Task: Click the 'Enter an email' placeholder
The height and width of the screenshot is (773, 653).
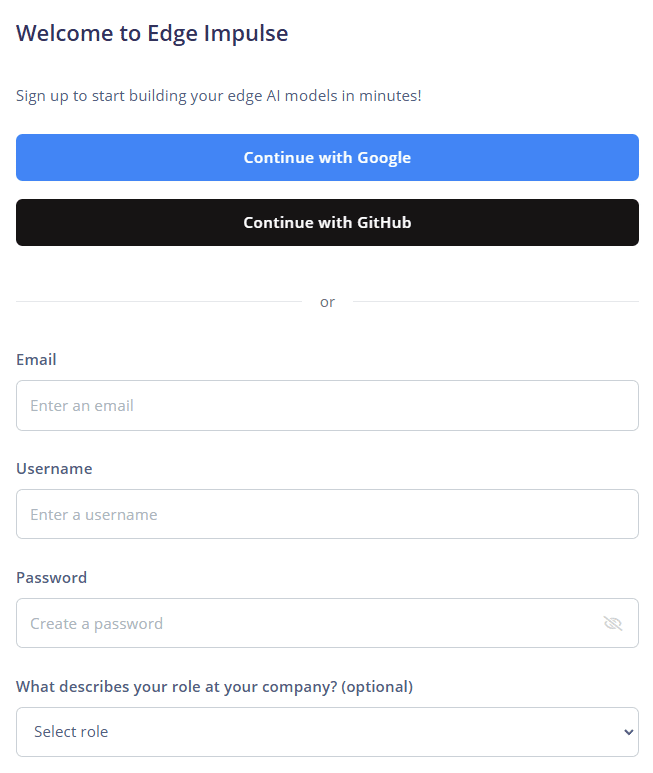Action: (82, 405)
